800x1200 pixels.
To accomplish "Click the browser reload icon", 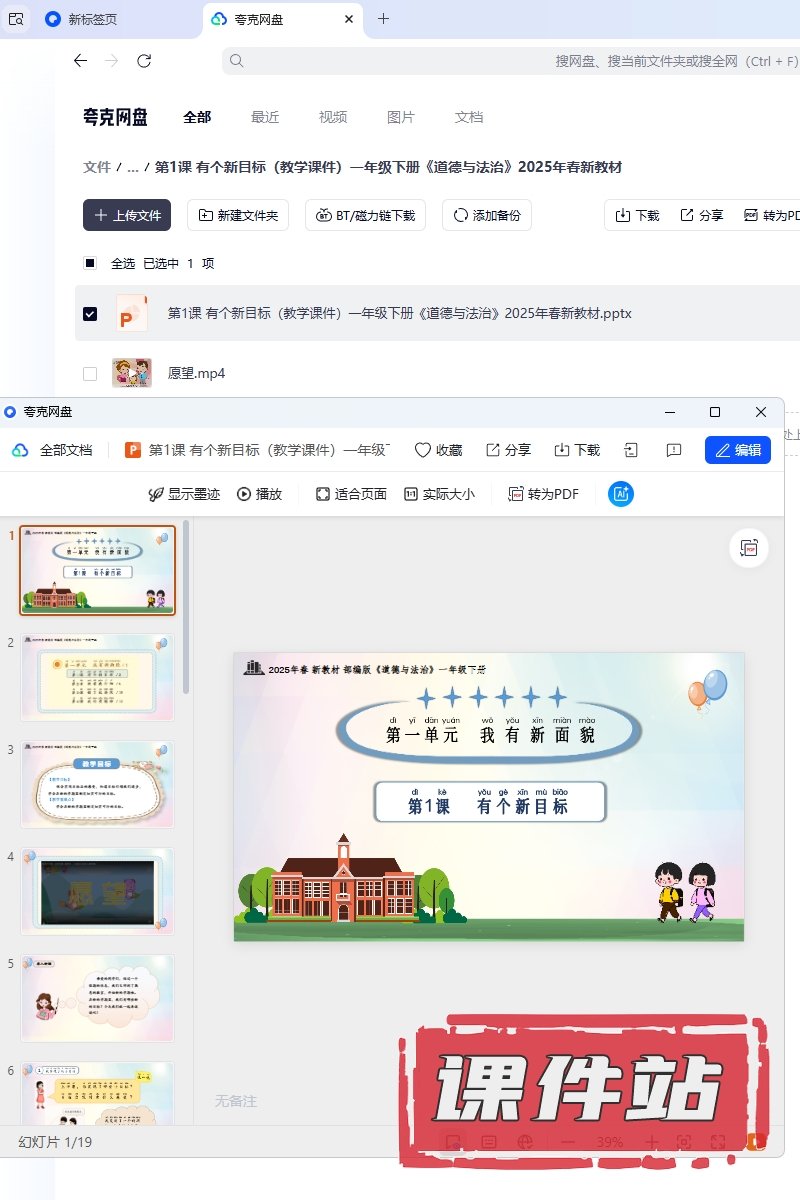I will pos(144,61).
